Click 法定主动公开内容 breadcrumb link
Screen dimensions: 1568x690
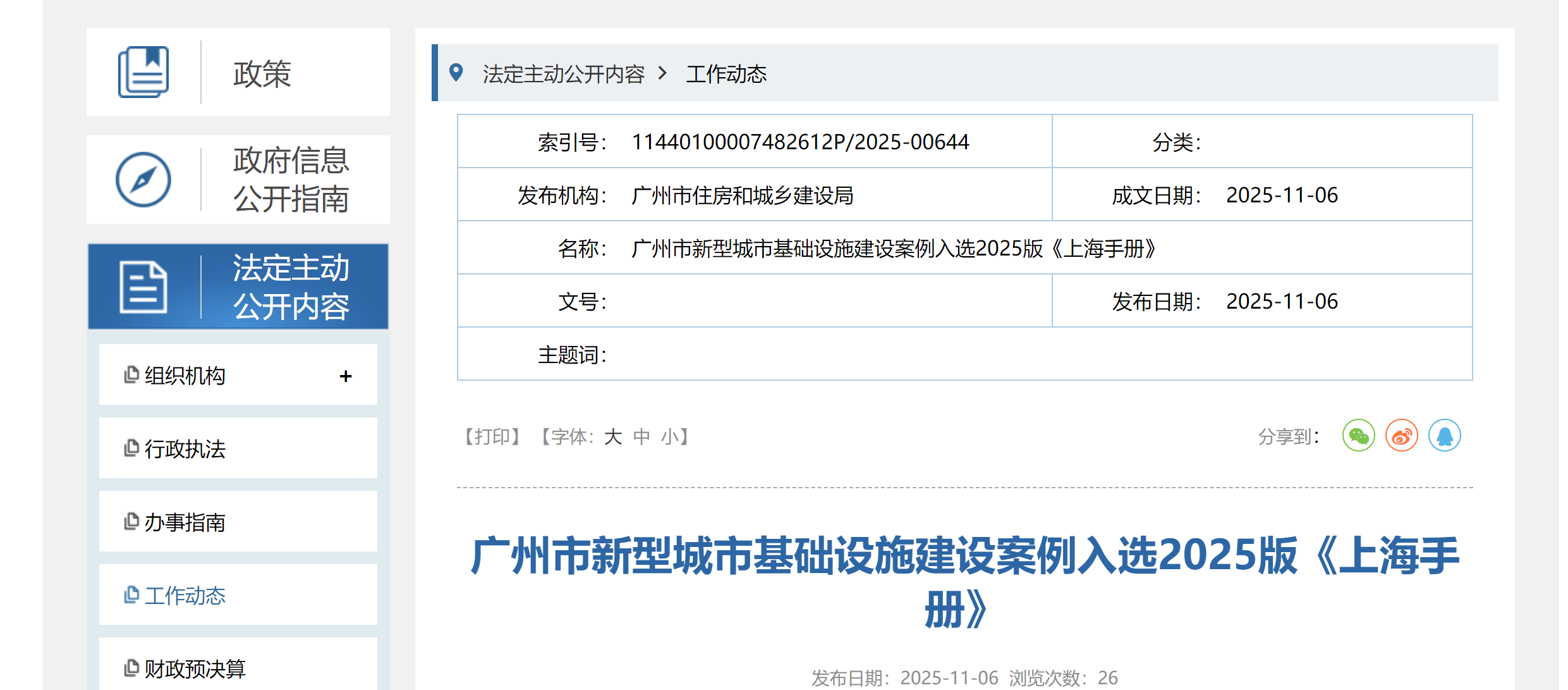click(563, 74)
